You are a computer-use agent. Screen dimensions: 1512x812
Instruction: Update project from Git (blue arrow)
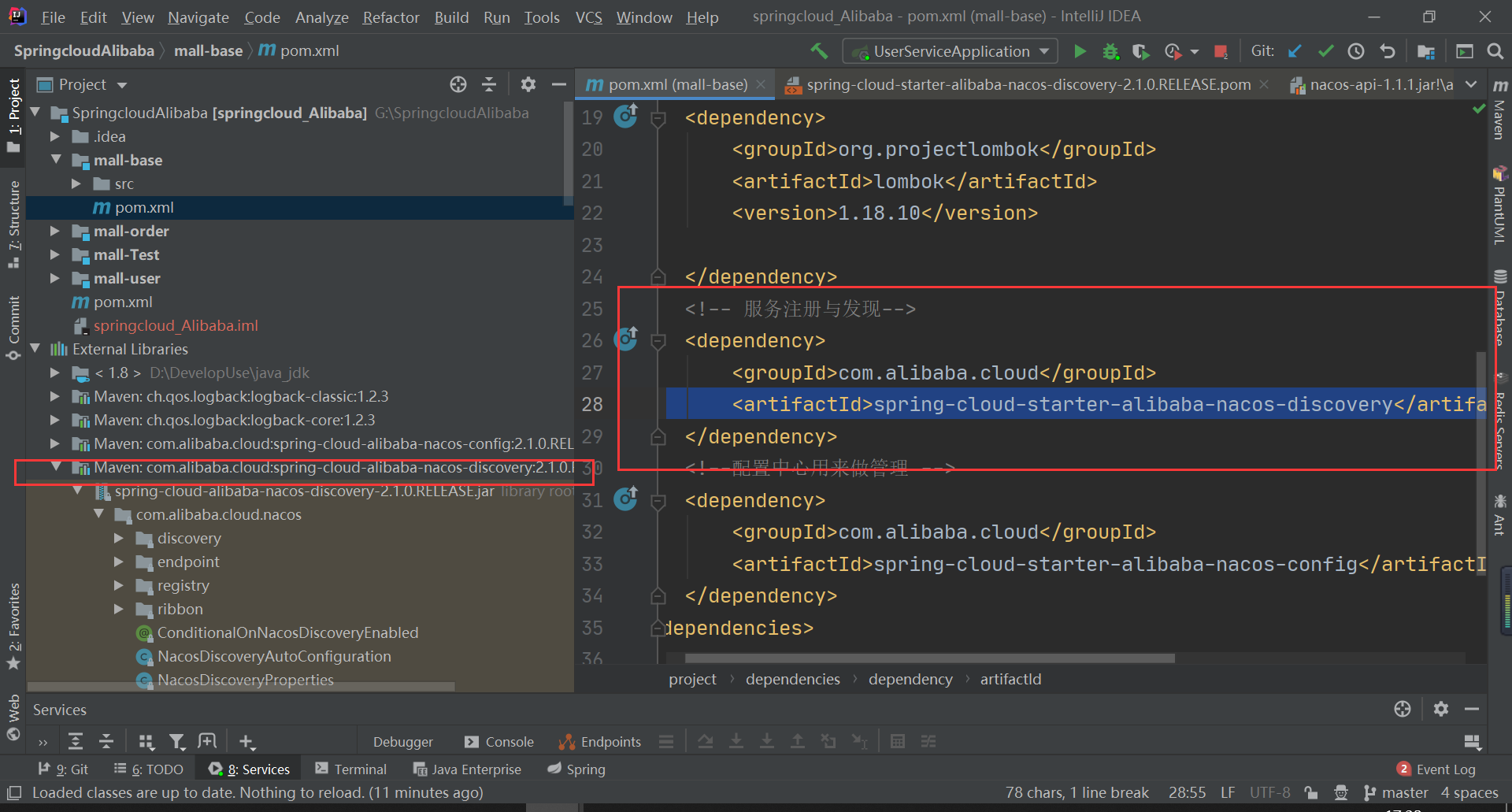pyautogui.click(x=1295, y=51)
